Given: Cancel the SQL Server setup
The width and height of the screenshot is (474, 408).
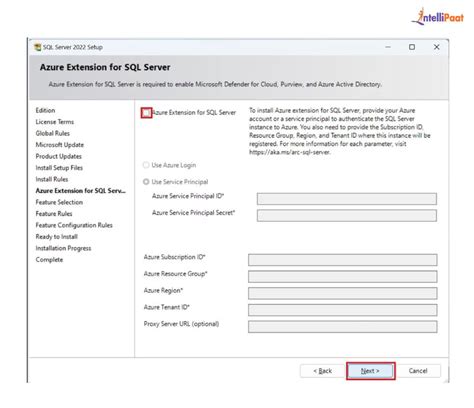Looking at the screenshot, I should point(418,371).
